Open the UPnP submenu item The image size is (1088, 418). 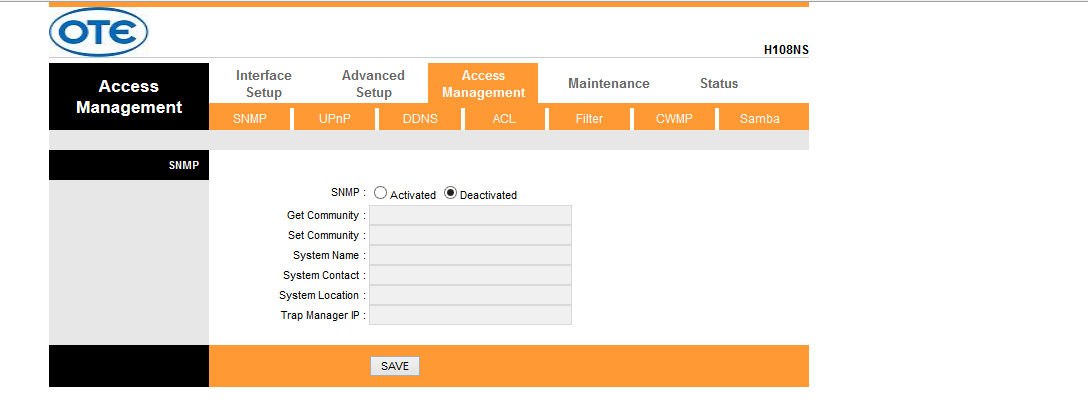pos(334,119)
